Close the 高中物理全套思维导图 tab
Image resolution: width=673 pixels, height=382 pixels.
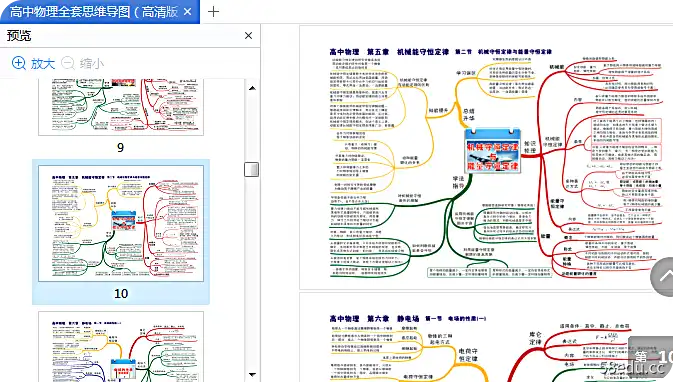187,12
